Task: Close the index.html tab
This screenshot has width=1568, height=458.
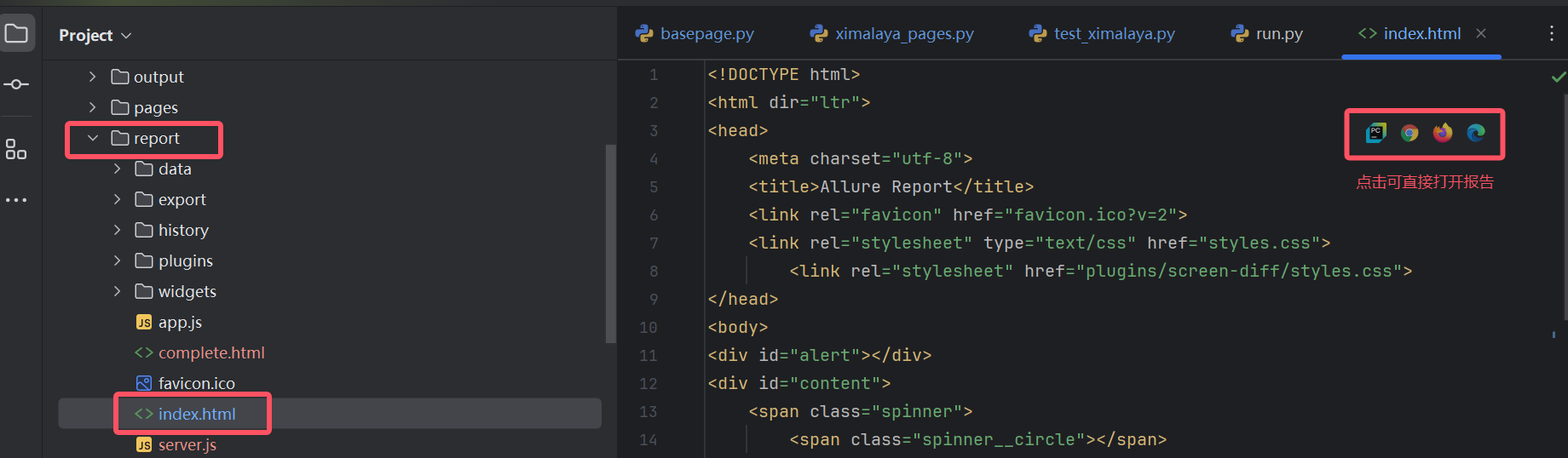Action: pos(1481,33)
